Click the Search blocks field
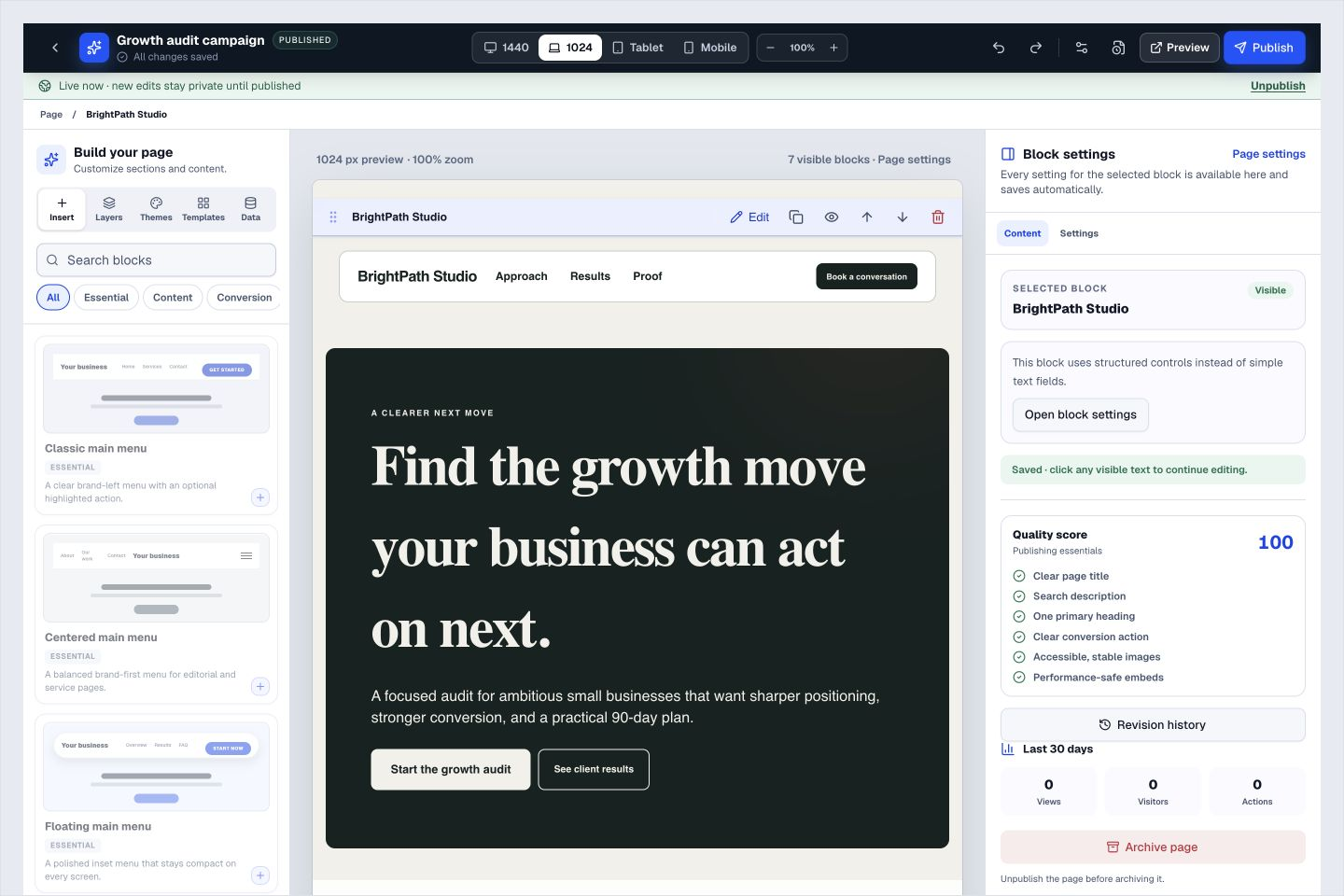1344x896 pixels. [156, 260]
